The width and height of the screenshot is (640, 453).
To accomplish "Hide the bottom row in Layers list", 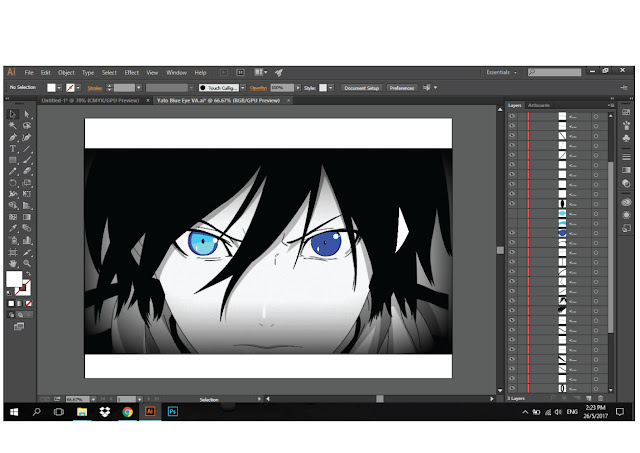I will (512, 388).
